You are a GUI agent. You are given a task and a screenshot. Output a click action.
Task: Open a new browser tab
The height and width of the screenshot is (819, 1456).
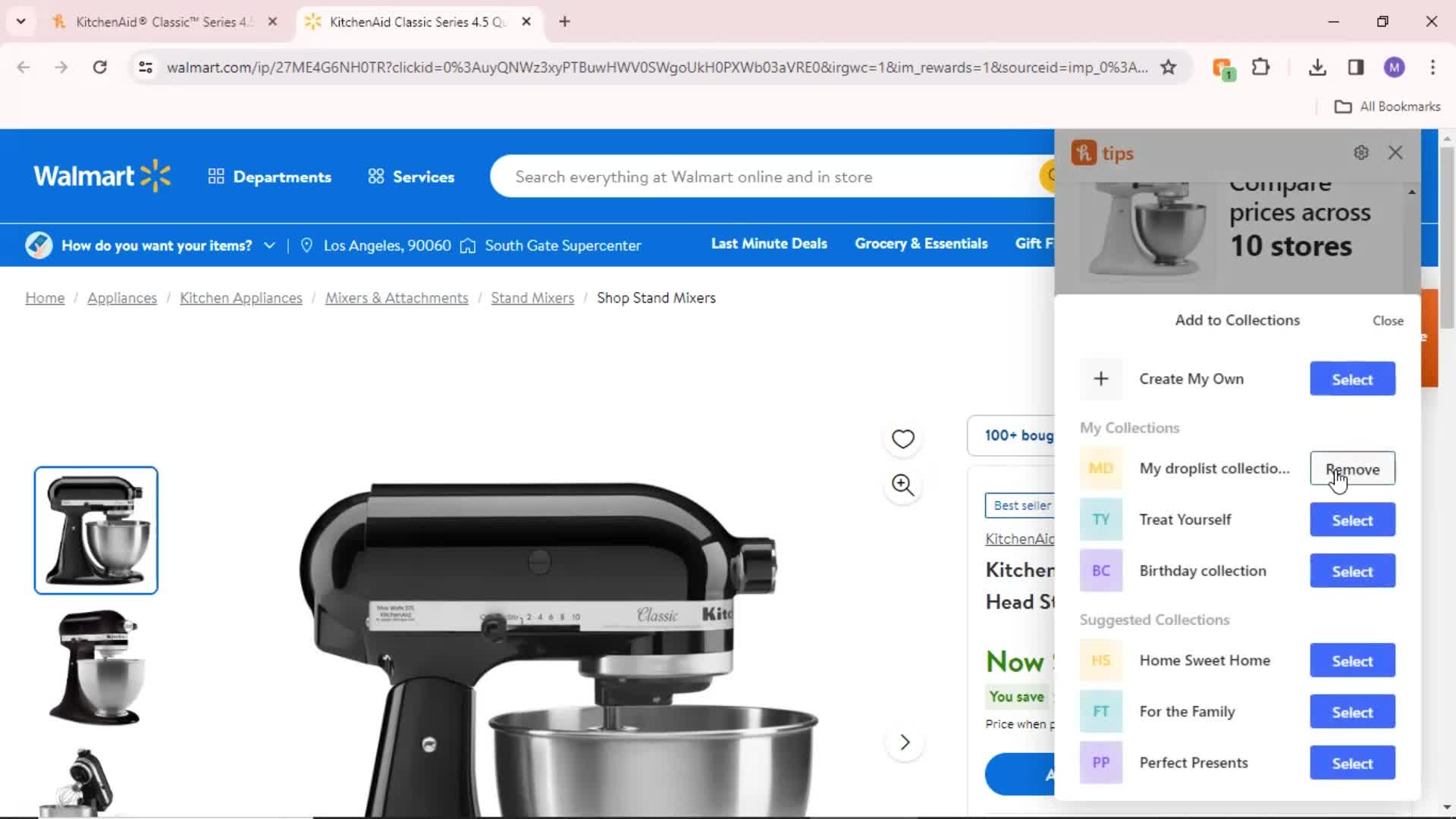[x=564, y=22]
